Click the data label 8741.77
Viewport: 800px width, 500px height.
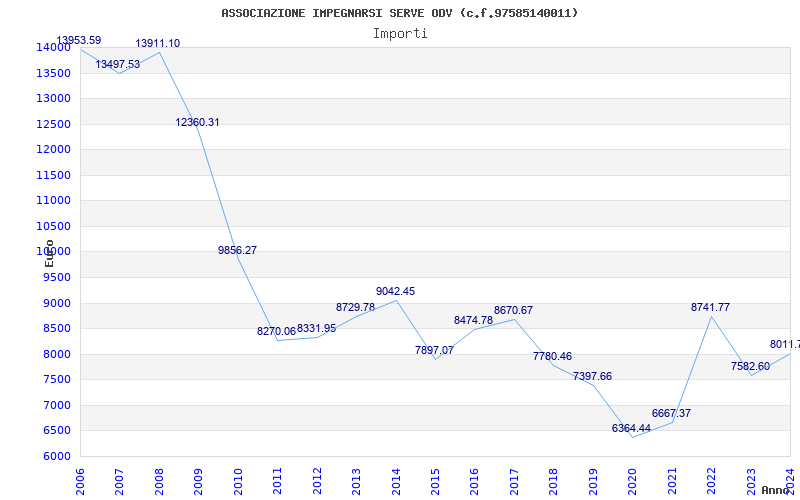[x=710, y=307]
